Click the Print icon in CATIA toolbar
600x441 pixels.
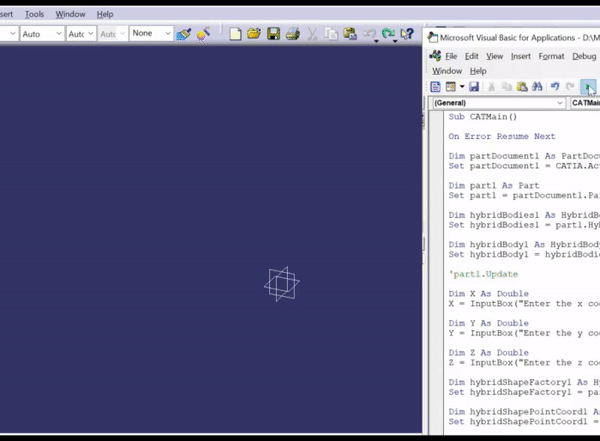pyautogui.click(x=293, y=34)
